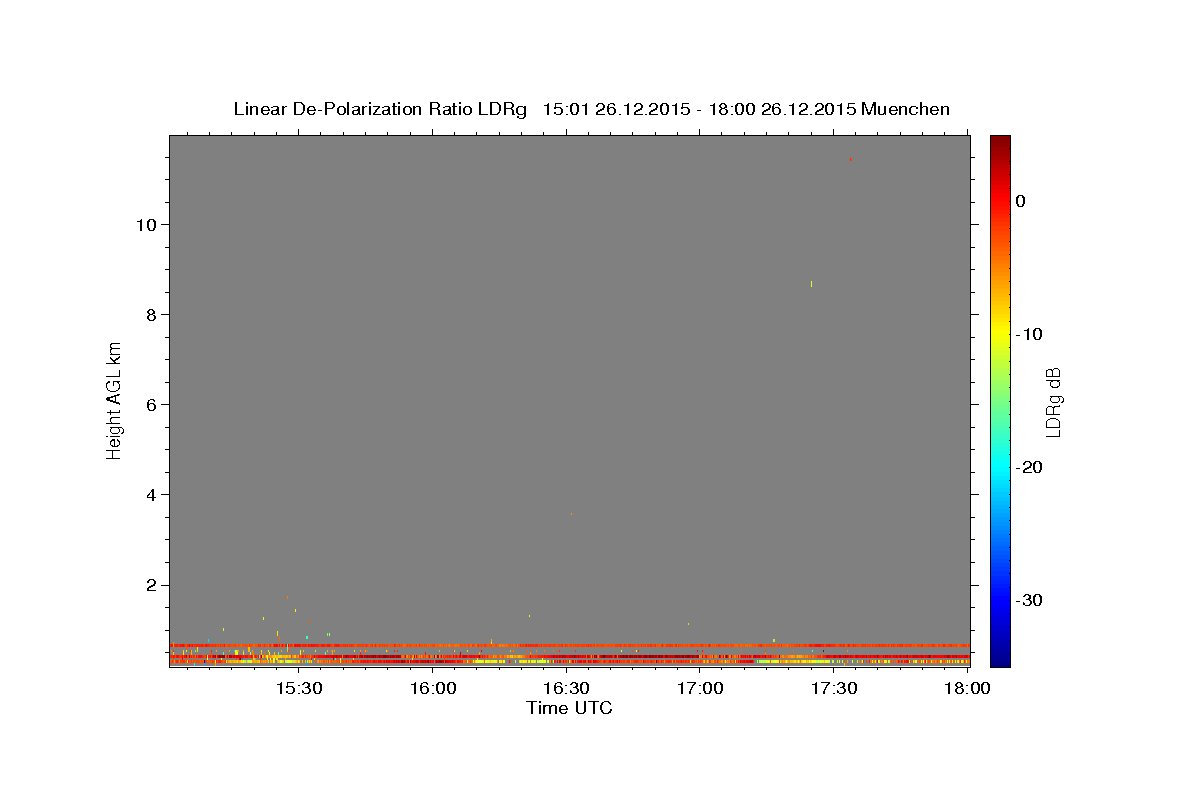This screenshot has height=800, width=1200.
Task: Click the white data point near 8.7 km
Action: coord(811,284)
